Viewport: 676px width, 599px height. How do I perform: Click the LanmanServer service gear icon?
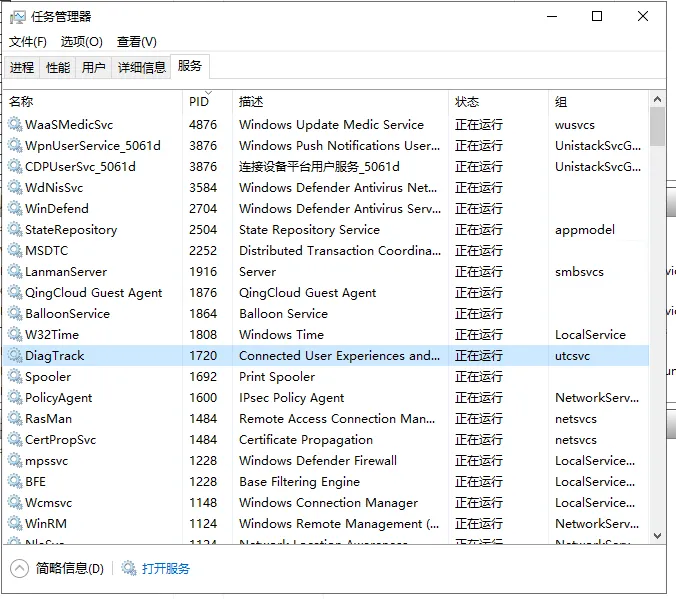[x=15, y=272]
